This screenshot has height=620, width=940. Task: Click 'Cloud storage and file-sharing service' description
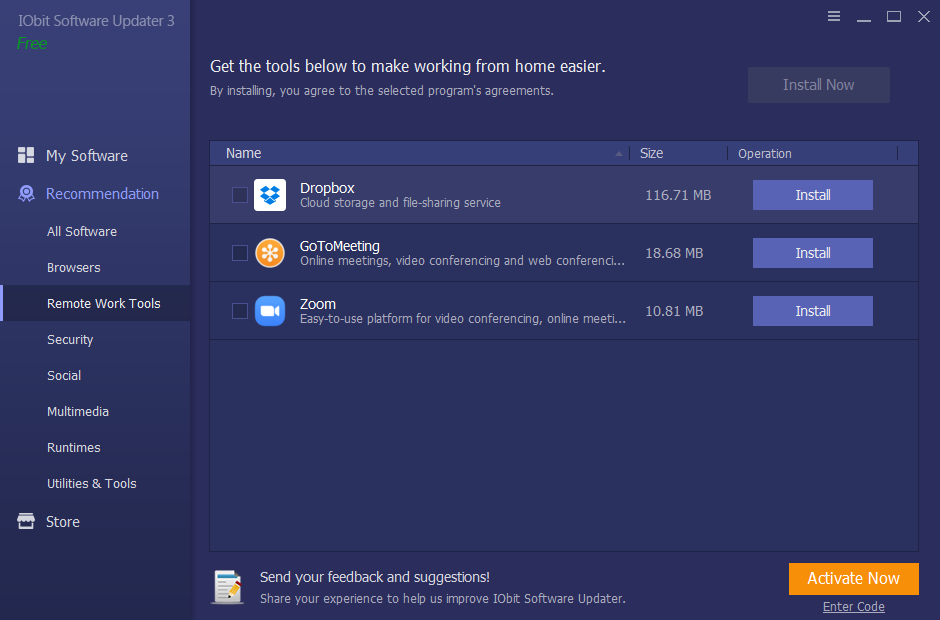point(400,203)
